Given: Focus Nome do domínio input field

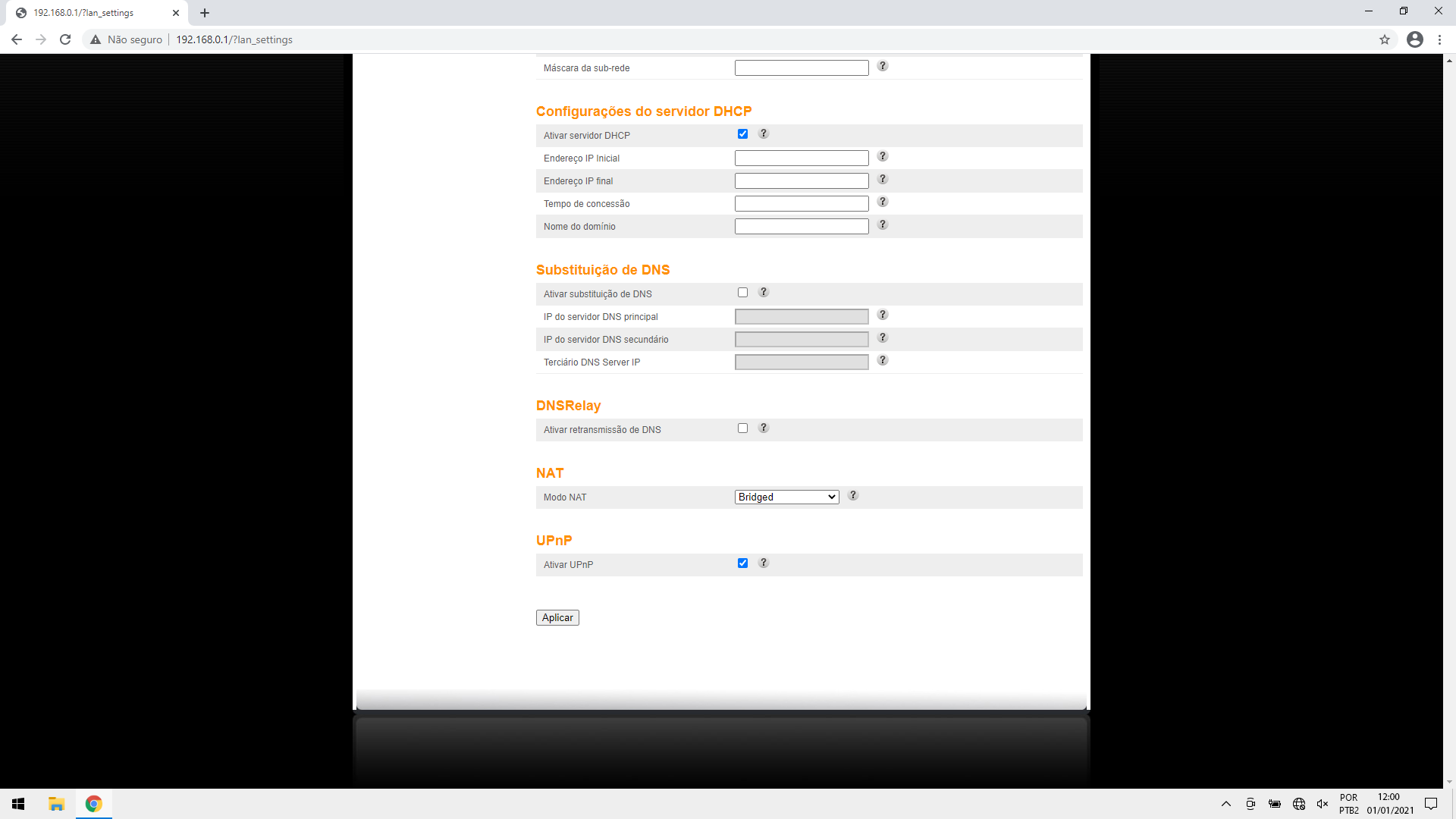Looking at the screenshot, I should coord(802,226).
